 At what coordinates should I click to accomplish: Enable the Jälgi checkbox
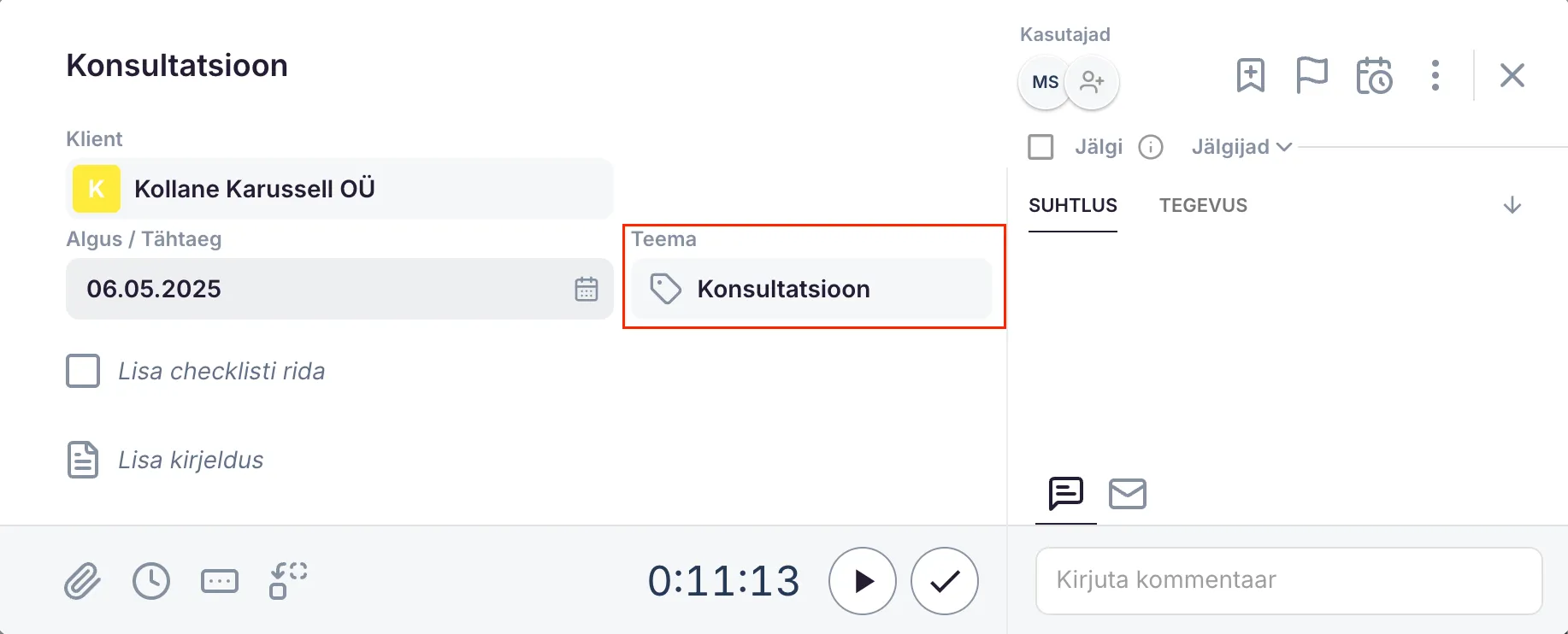click(x=1040, y=147)
